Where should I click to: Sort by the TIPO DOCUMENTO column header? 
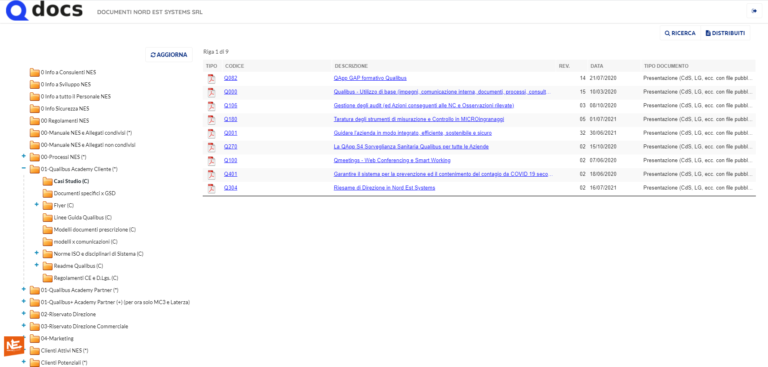click(666, 66)
